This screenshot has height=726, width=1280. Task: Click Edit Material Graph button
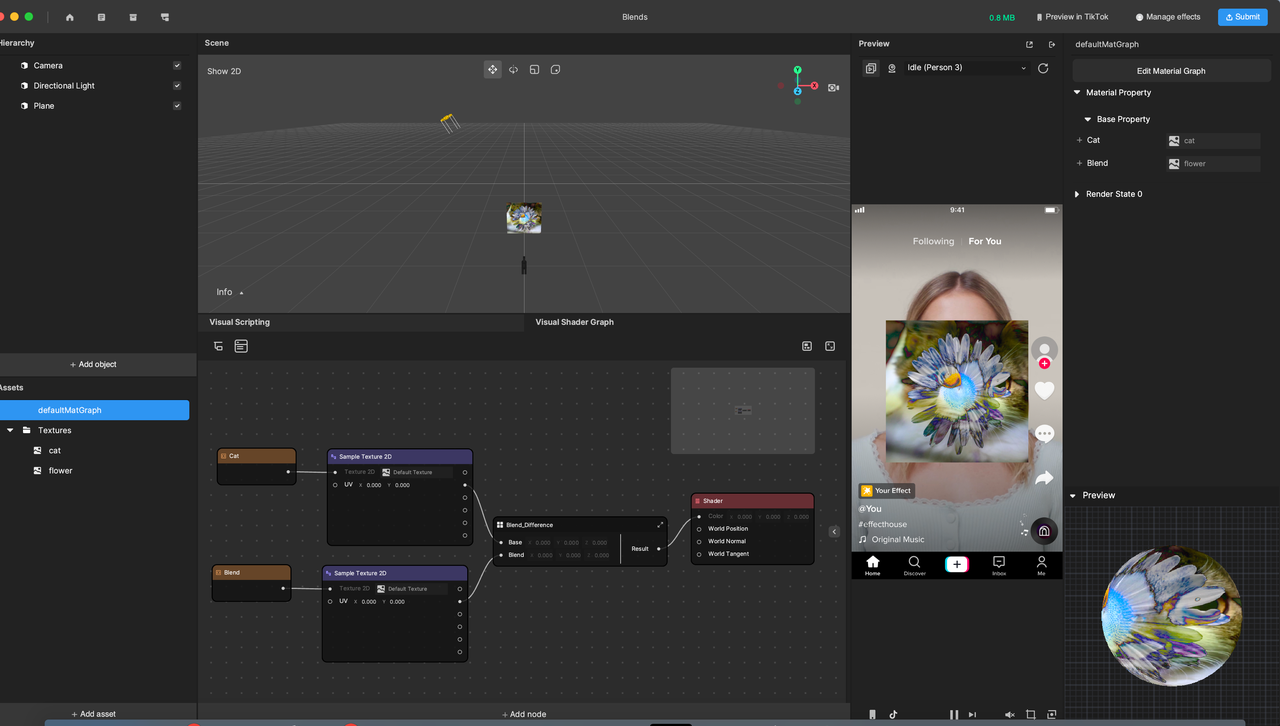1171,71
